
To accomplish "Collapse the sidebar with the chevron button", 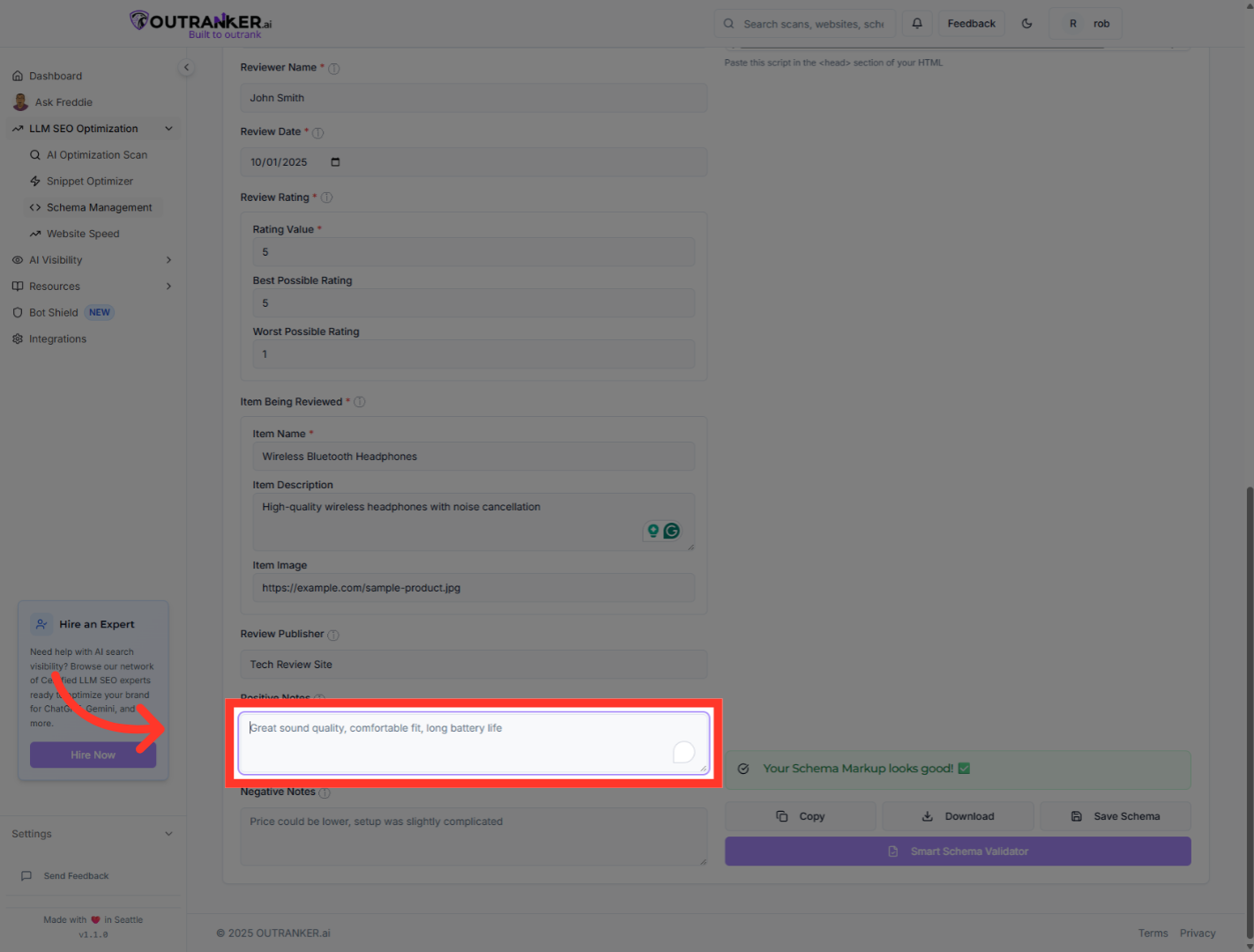I will pyautogui.click(x=186, y=68).
